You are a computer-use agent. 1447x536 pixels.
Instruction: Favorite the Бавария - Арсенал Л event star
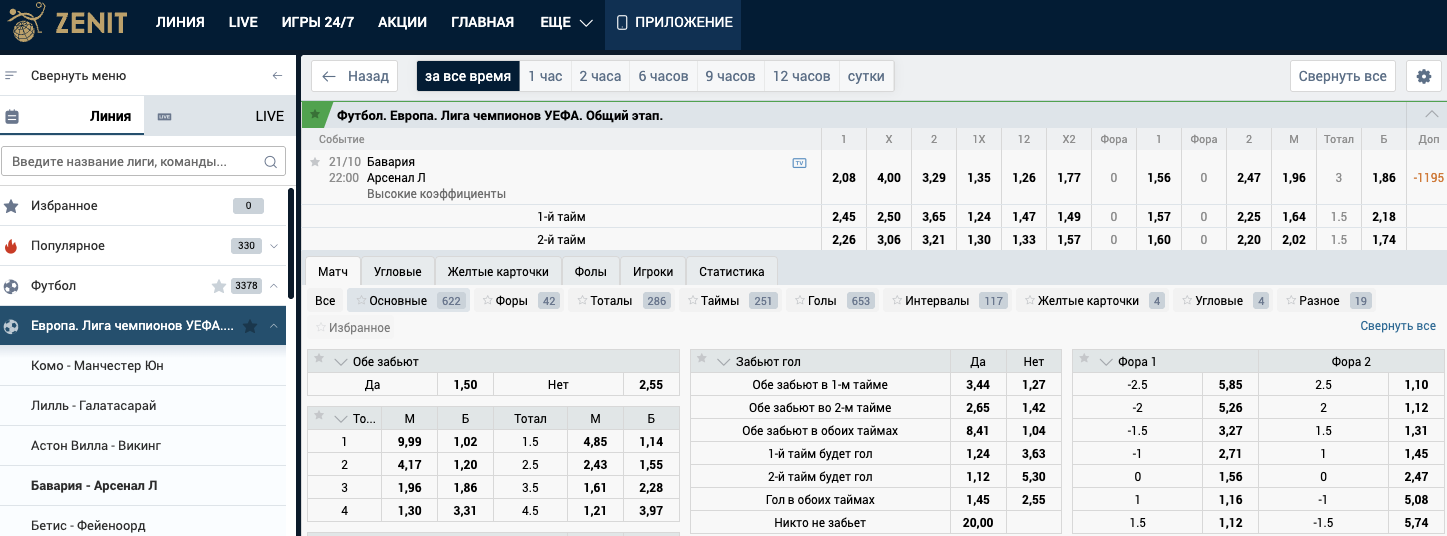click(x=315, y=162)
